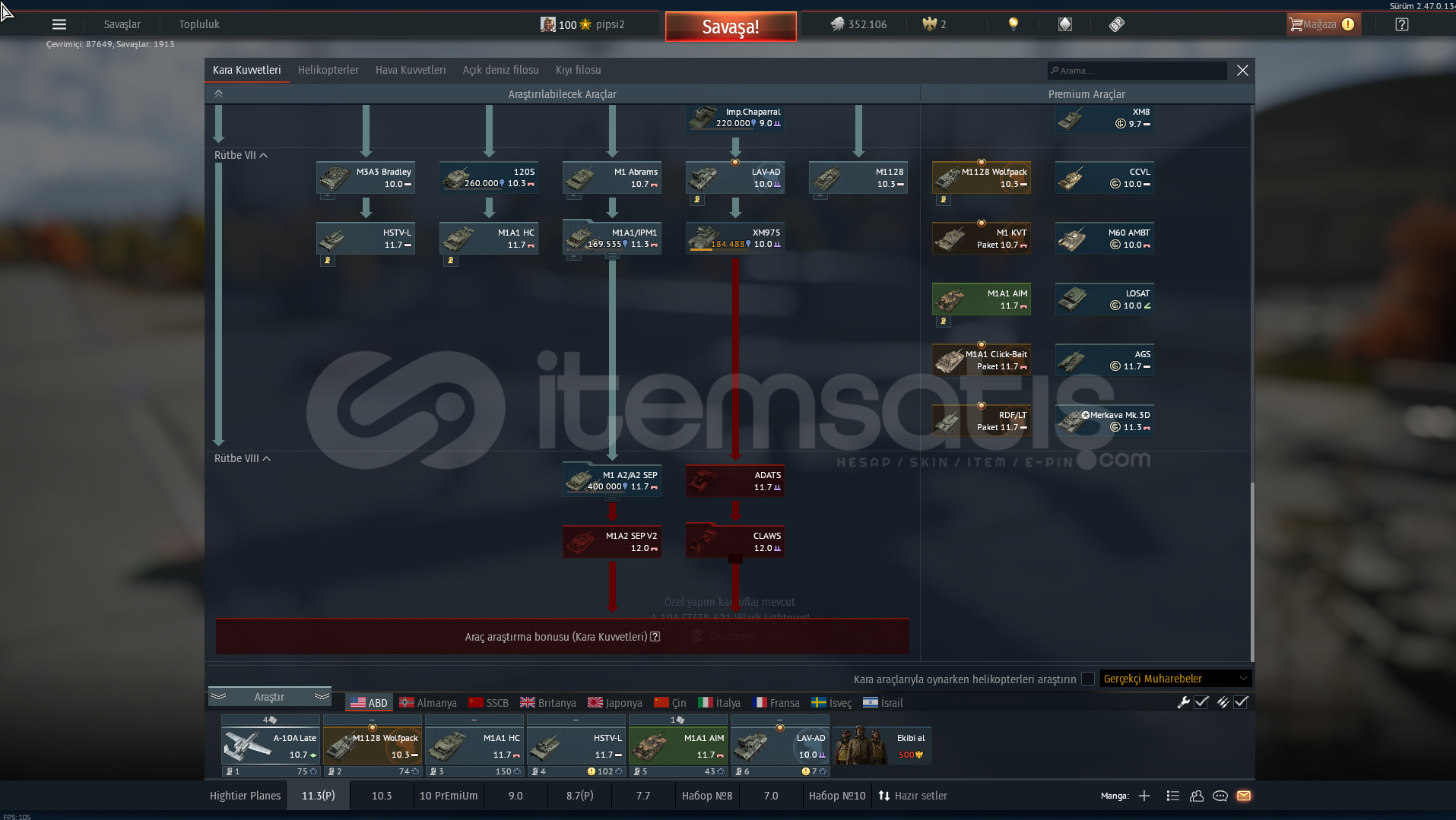Image resolution: width=1456 pixels, height=820 pixels.
Task: Enable researching helicopters with ground vehicles
Action: [x=1088, y=679]
